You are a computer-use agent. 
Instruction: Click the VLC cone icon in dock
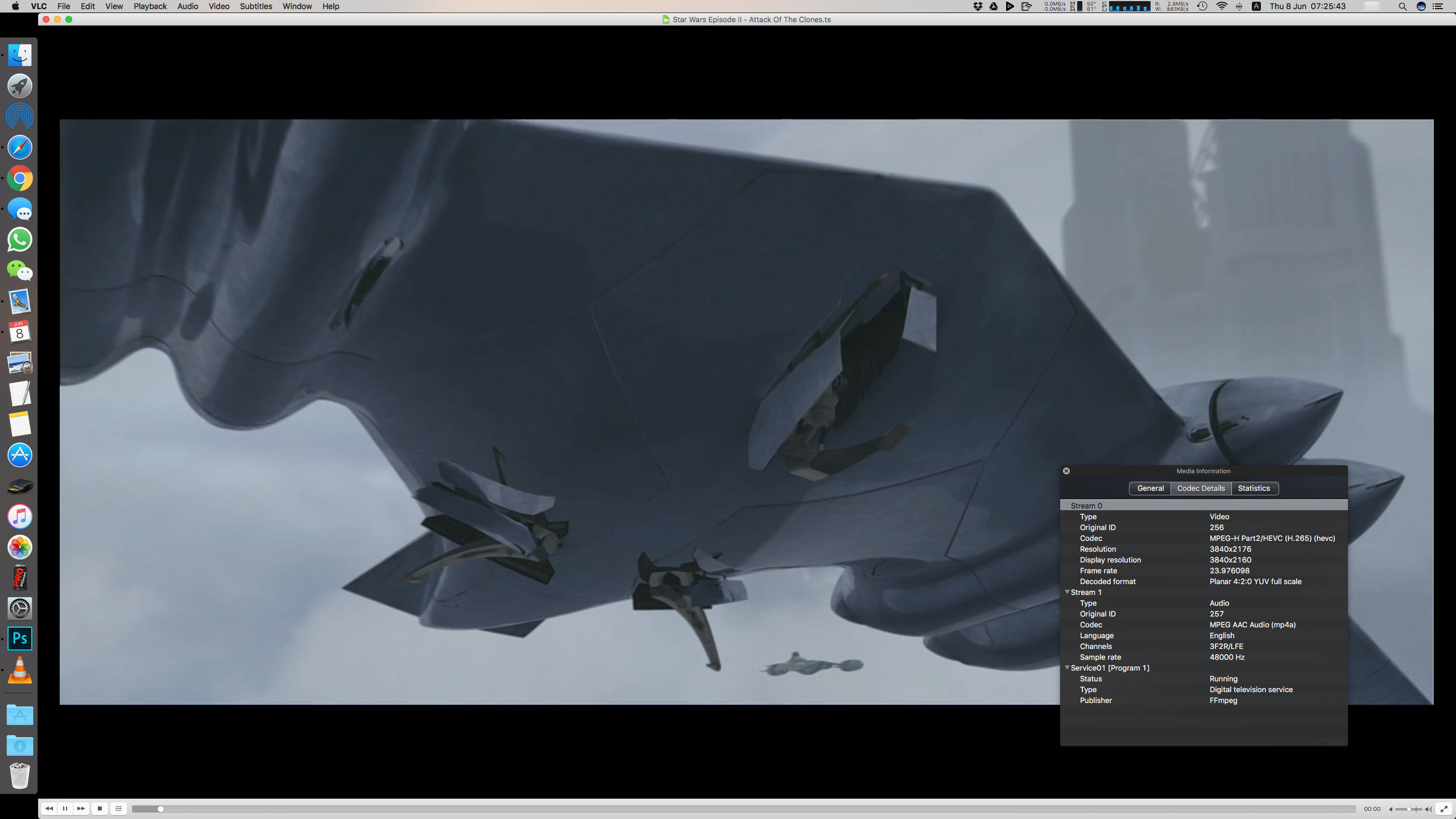(x=19, y=670)
